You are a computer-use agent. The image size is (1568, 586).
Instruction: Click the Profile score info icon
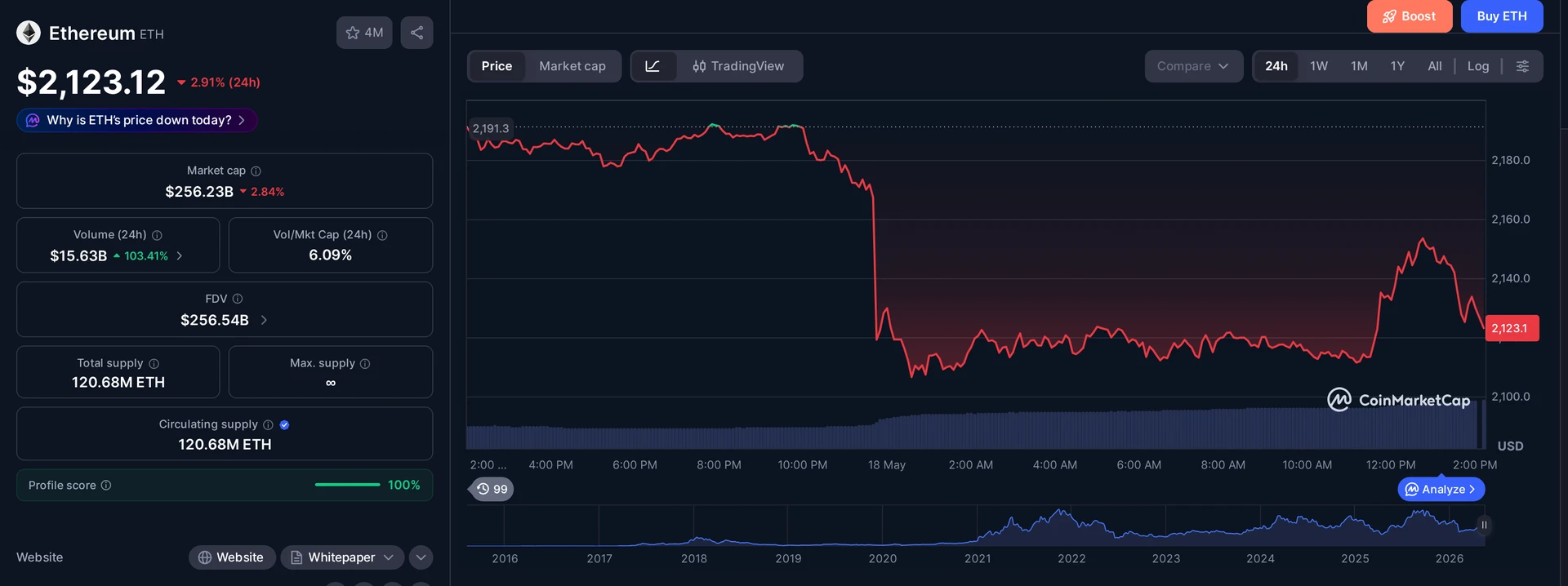106,485
